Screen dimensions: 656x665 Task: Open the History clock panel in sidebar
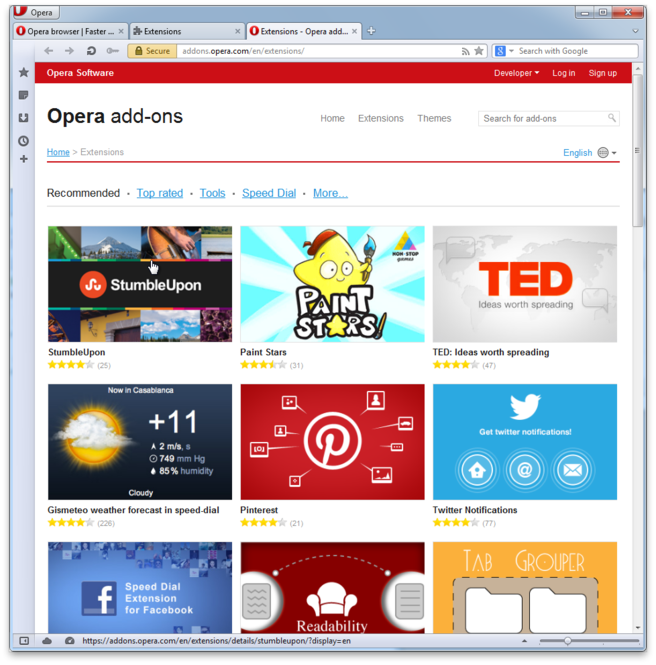point(24,141)
